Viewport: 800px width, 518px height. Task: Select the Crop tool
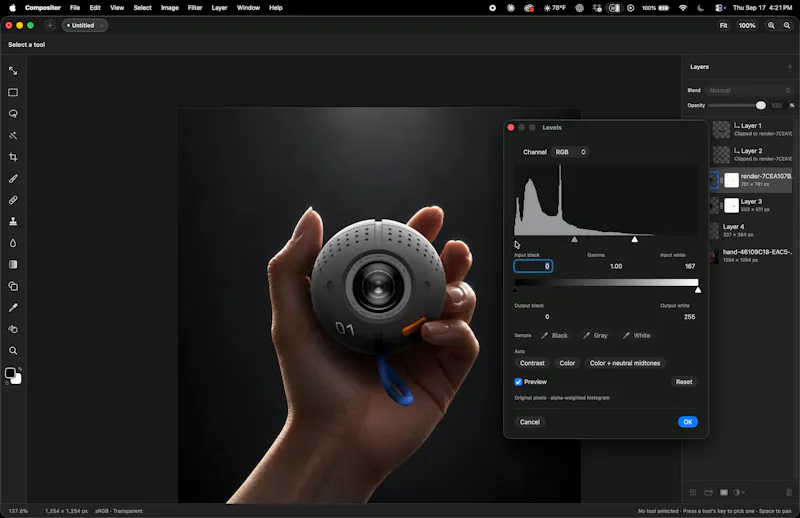pos(13,157)
